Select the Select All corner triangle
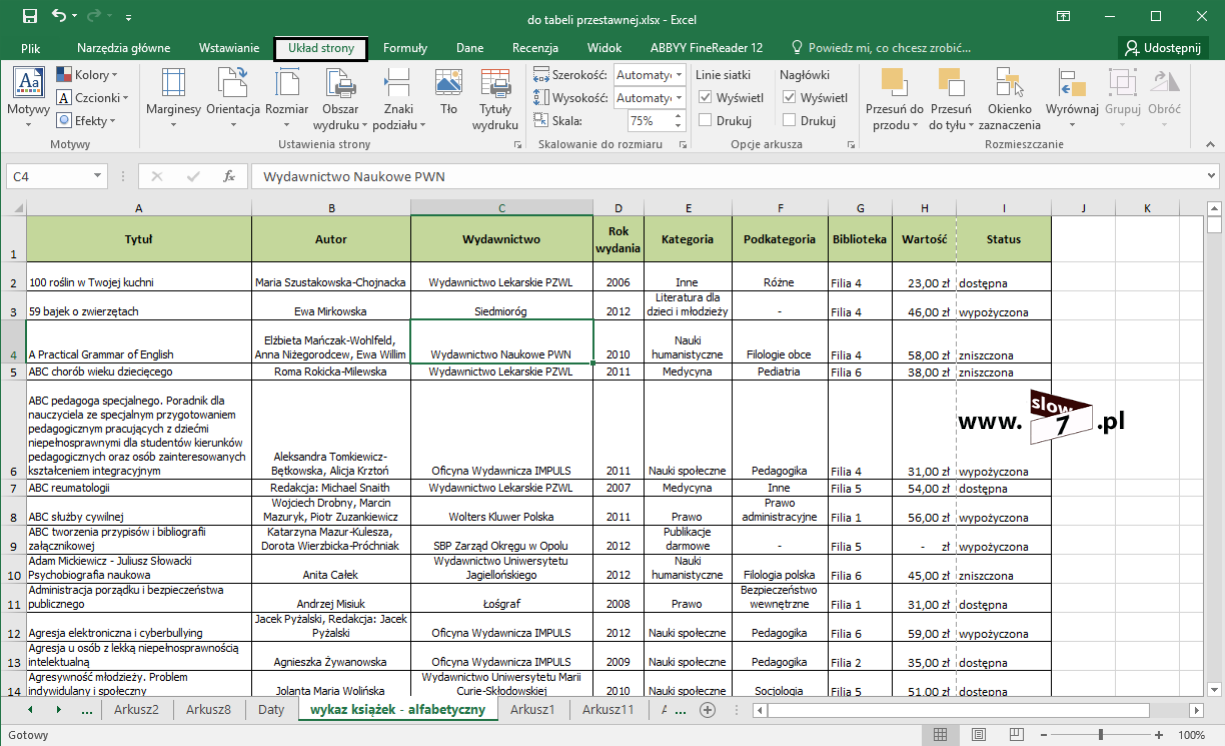 [x=18, y=208]
